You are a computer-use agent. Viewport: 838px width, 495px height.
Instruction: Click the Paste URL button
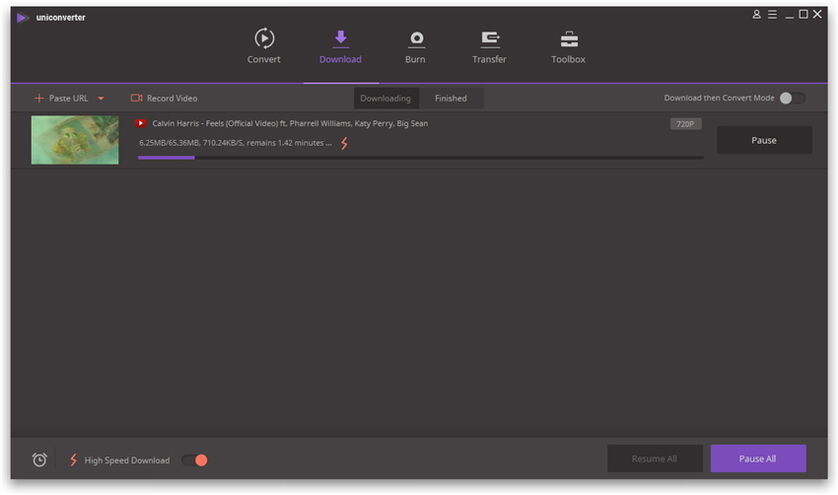(61, 98)
